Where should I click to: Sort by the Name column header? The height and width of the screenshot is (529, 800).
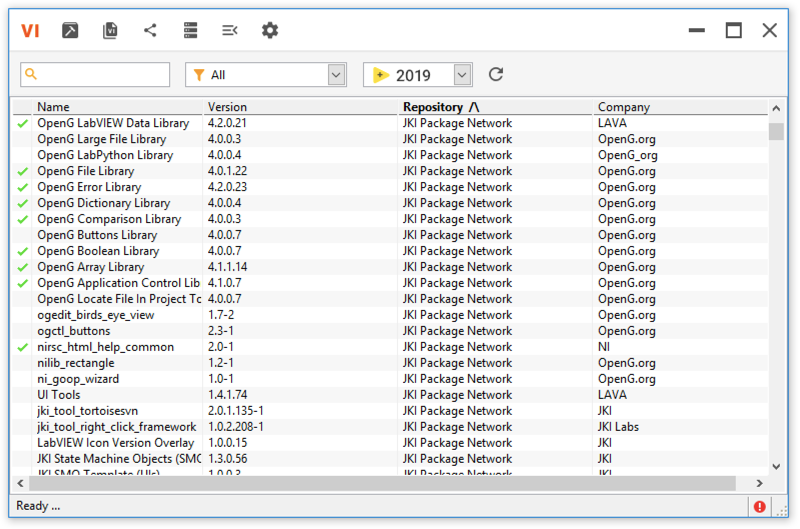click(118, 107)
